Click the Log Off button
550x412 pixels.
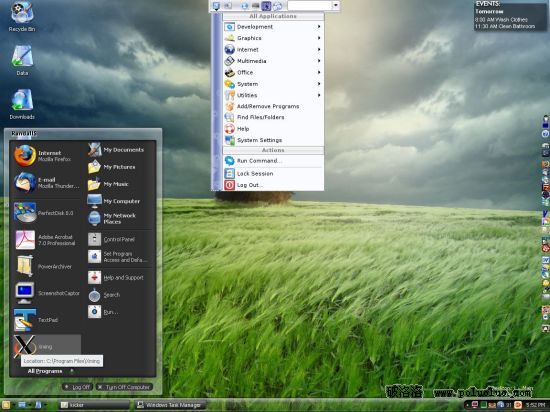[x=77, y=387]
